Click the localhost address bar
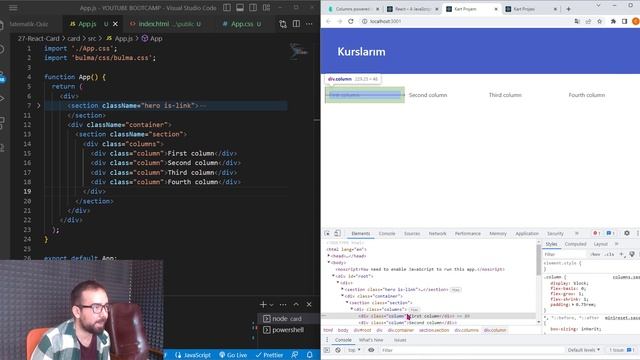The width and height of the screenshot is (640, 360). 465,21
